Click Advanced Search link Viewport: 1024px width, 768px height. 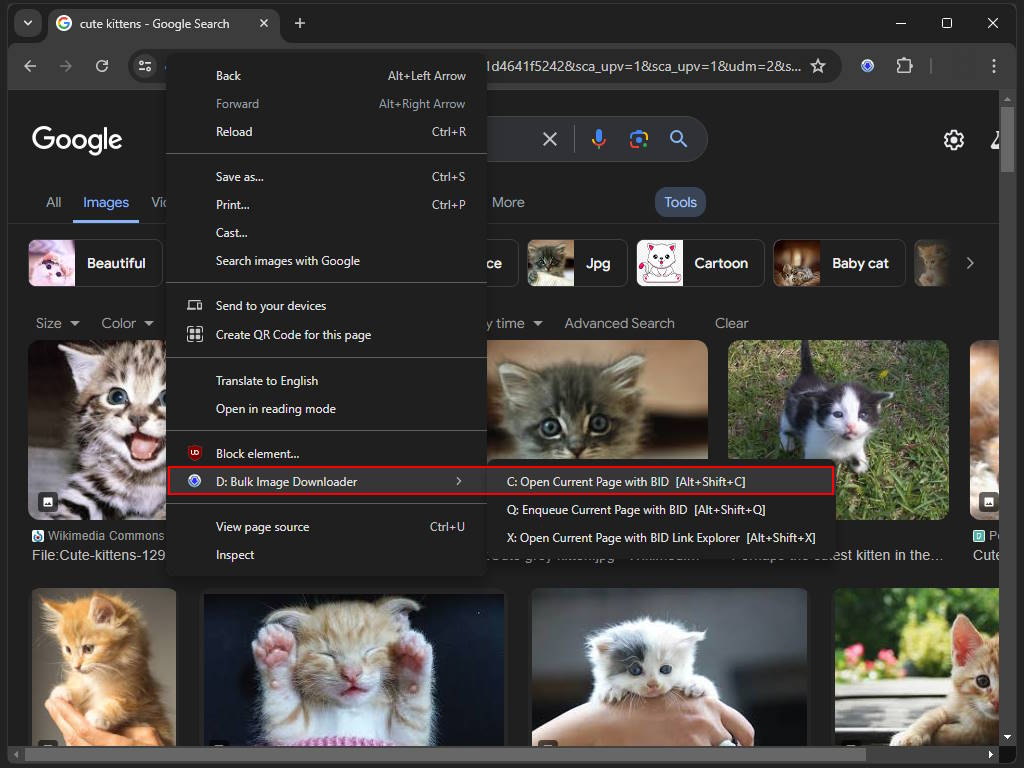(x=619, y=323)
